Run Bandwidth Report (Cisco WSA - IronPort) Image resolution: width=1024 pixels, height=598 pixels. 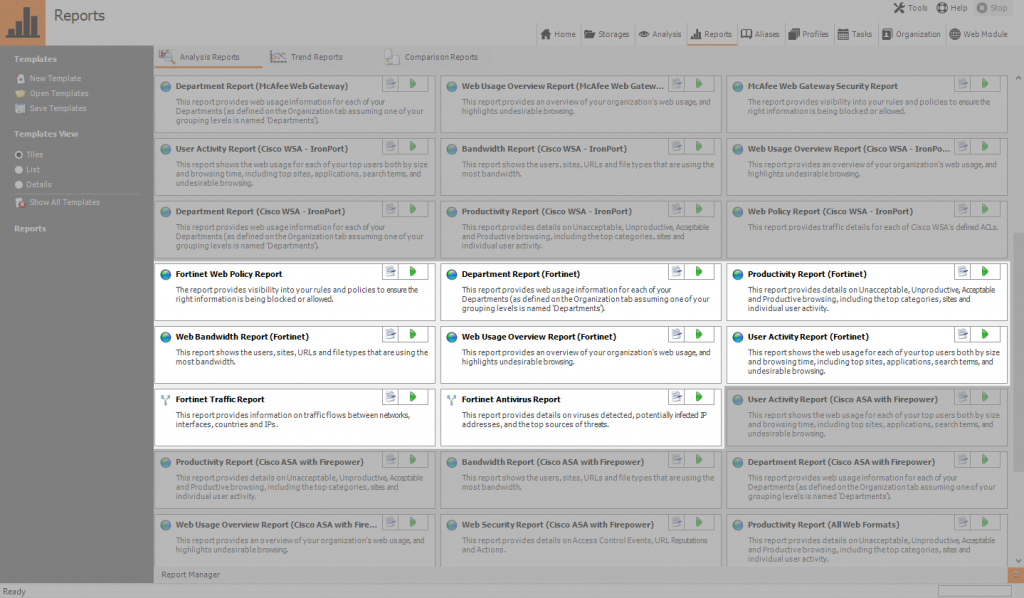(x=699, y=146)
